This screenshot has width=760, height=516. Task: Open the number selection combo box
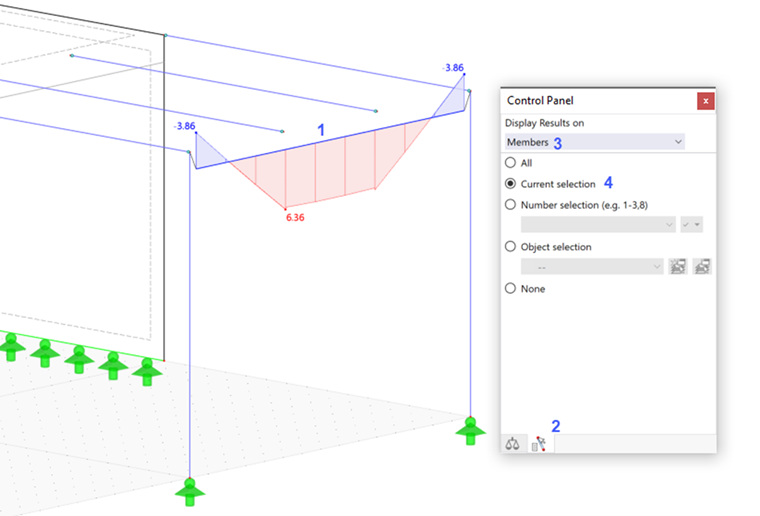click(598, 224)
